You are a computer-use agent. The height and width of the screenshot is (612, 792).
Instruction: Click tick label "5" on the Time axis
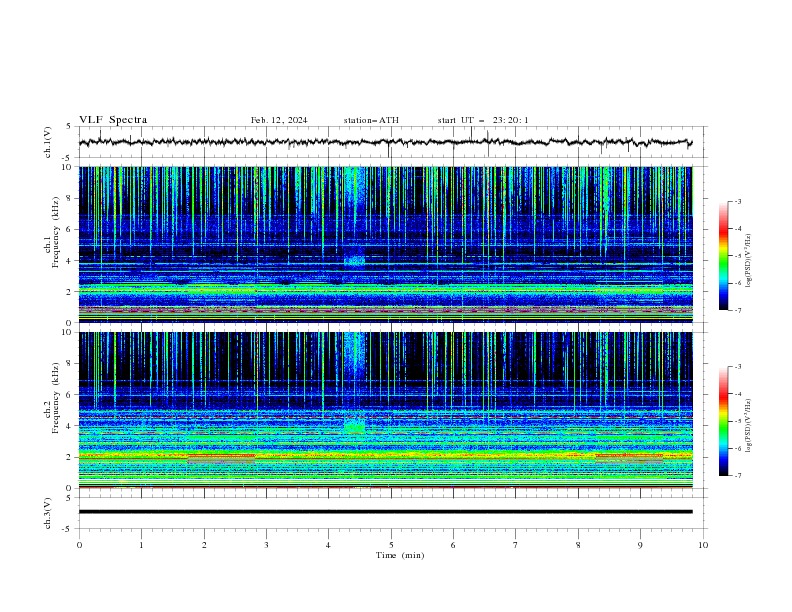(391, 545)
